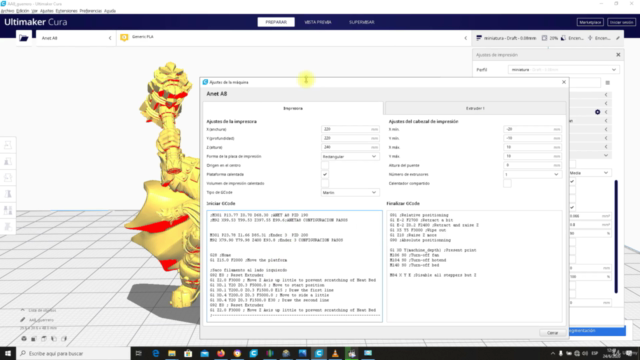Screen dimensions: 640x360
Task: Open the Preferencias menu
Action: [x=91, y=11]
